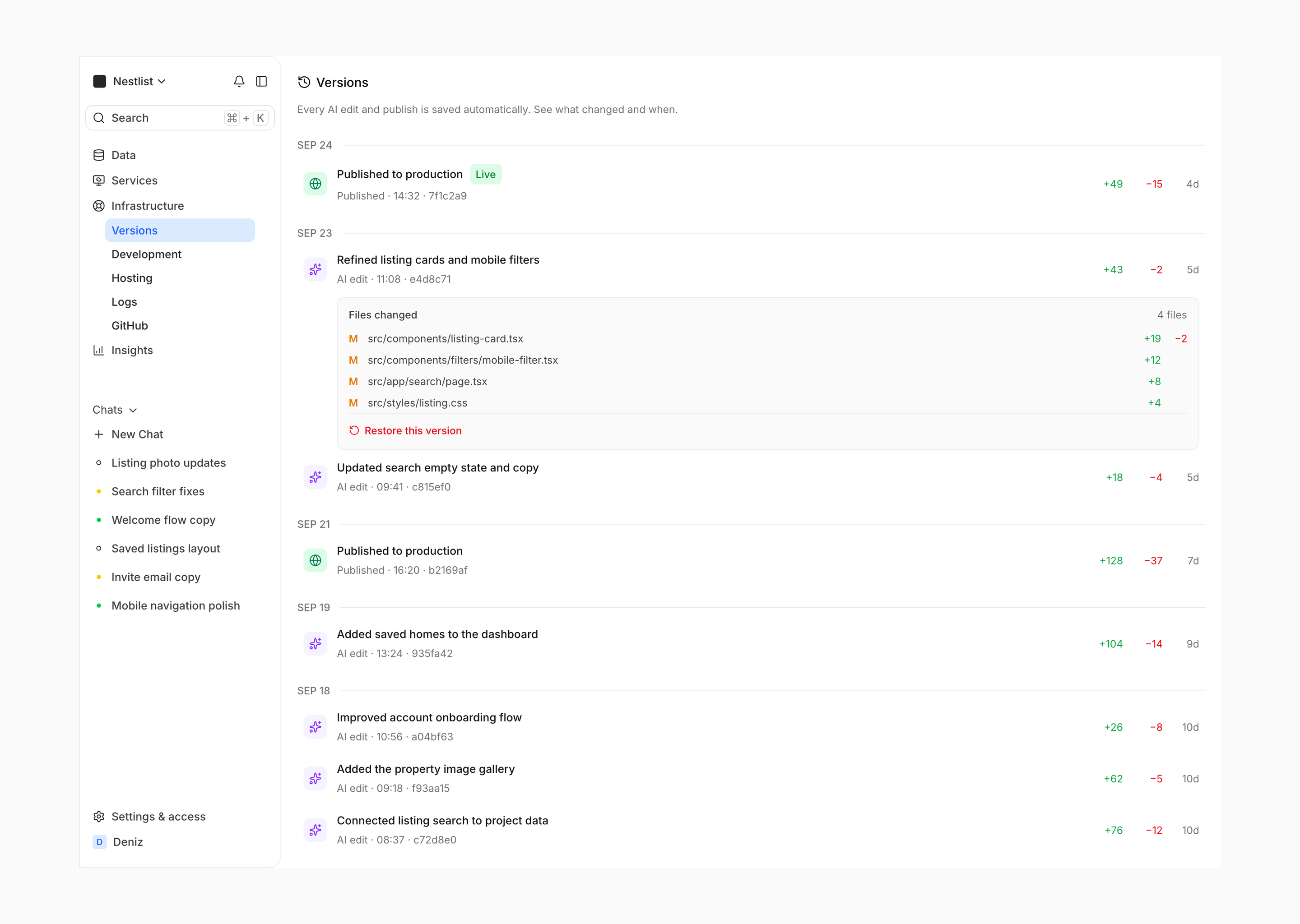The height and width of the screenshot is (924, 1300).
Task: Expand the Added saved homes version
Action: point(751,643)
